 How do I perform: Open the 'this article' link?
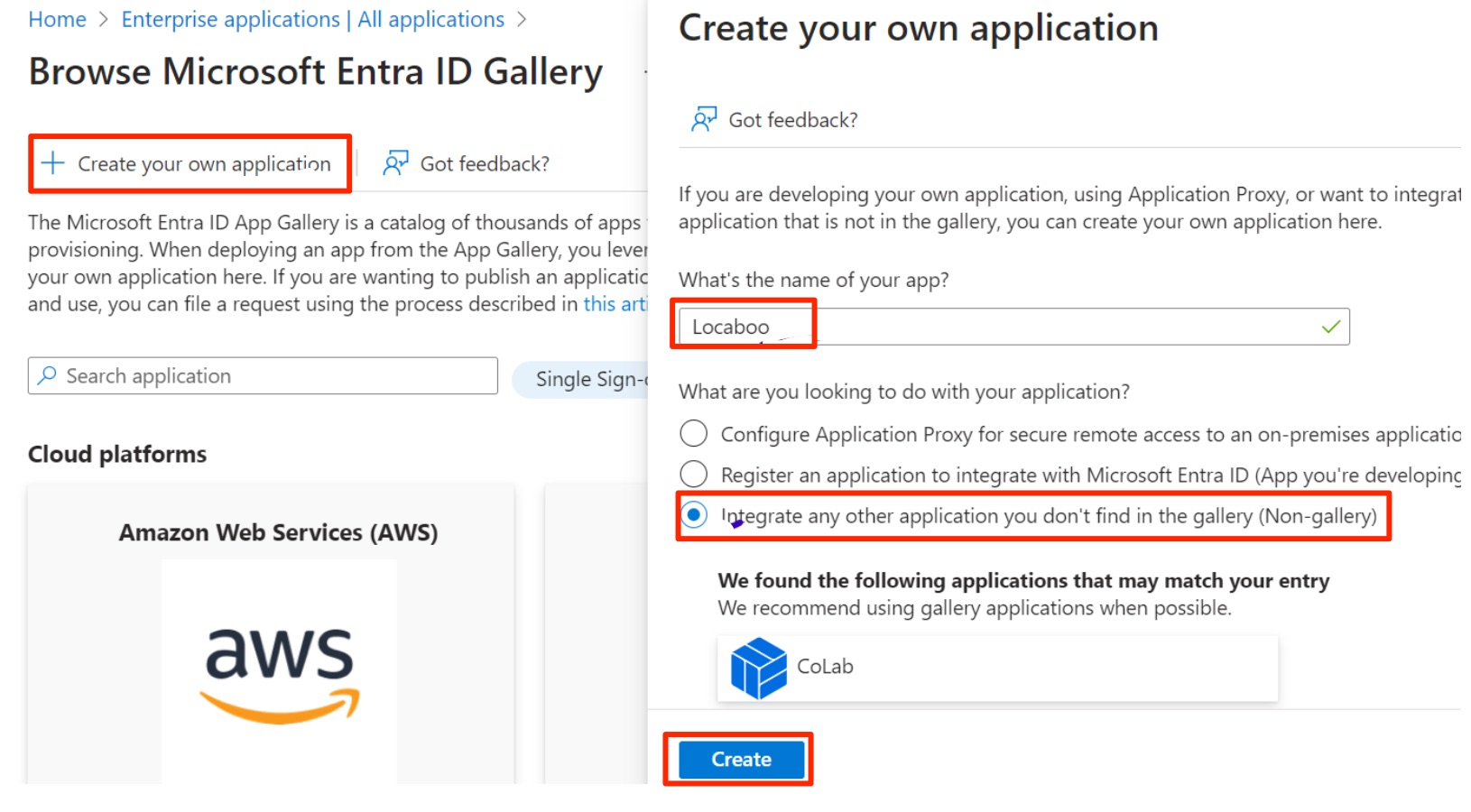615,304
